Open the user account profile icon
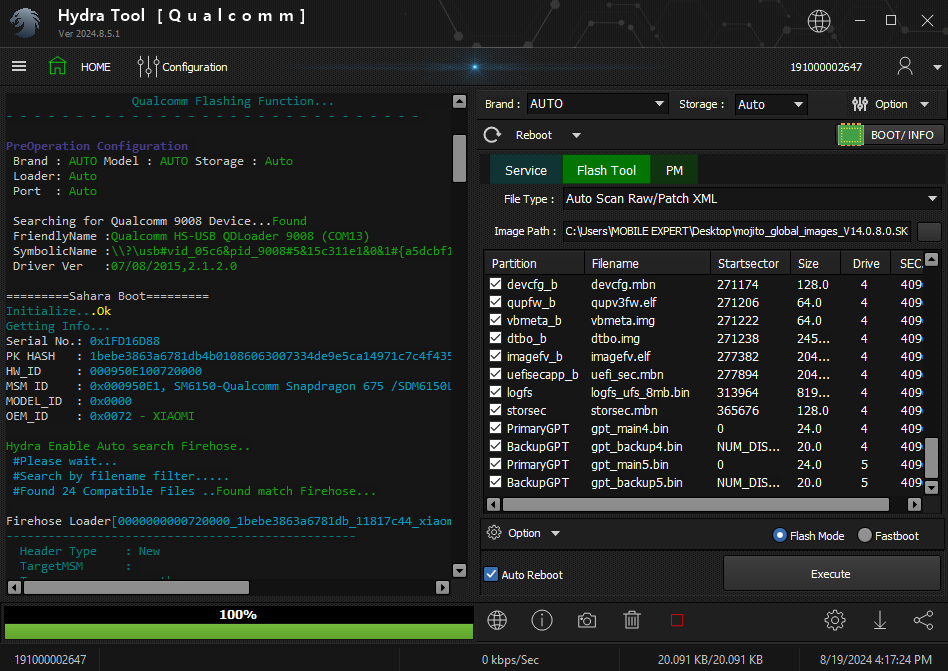Screen dimensions: 948x671 pos(904,66)
